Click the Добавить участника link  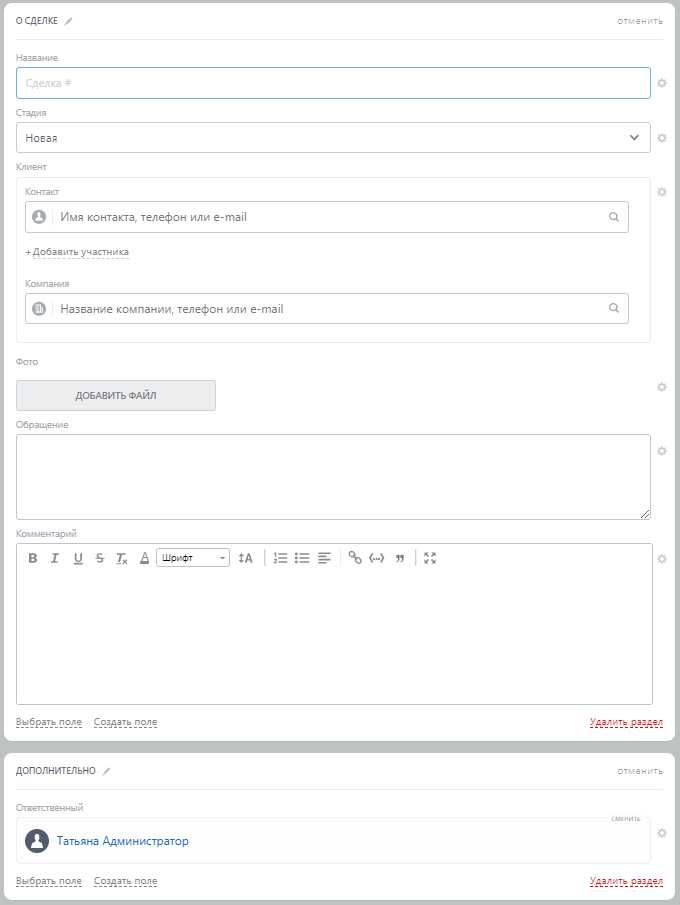(x=78, y=252)
